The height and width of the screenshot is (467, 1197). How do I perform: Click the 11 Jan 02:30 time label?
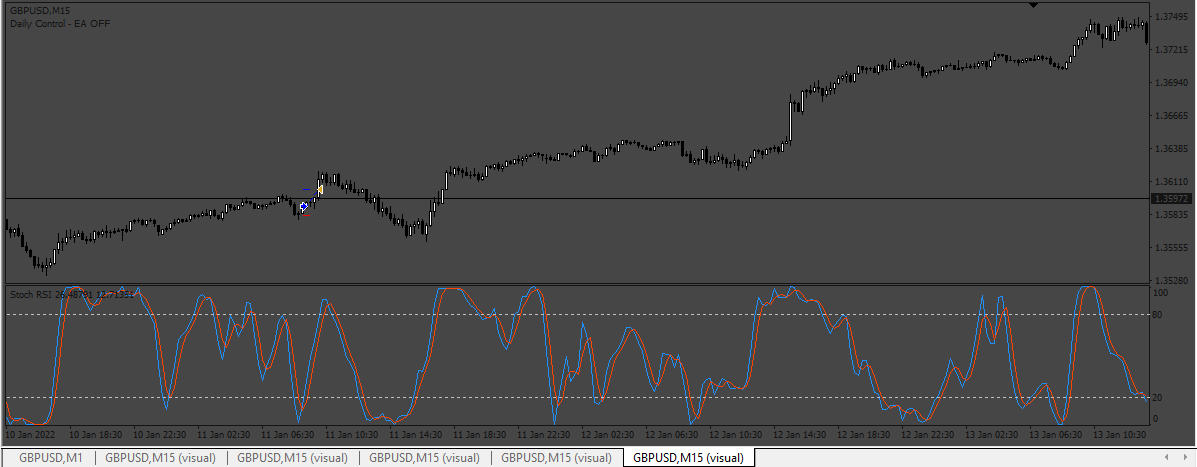click(x=224, y=434)
